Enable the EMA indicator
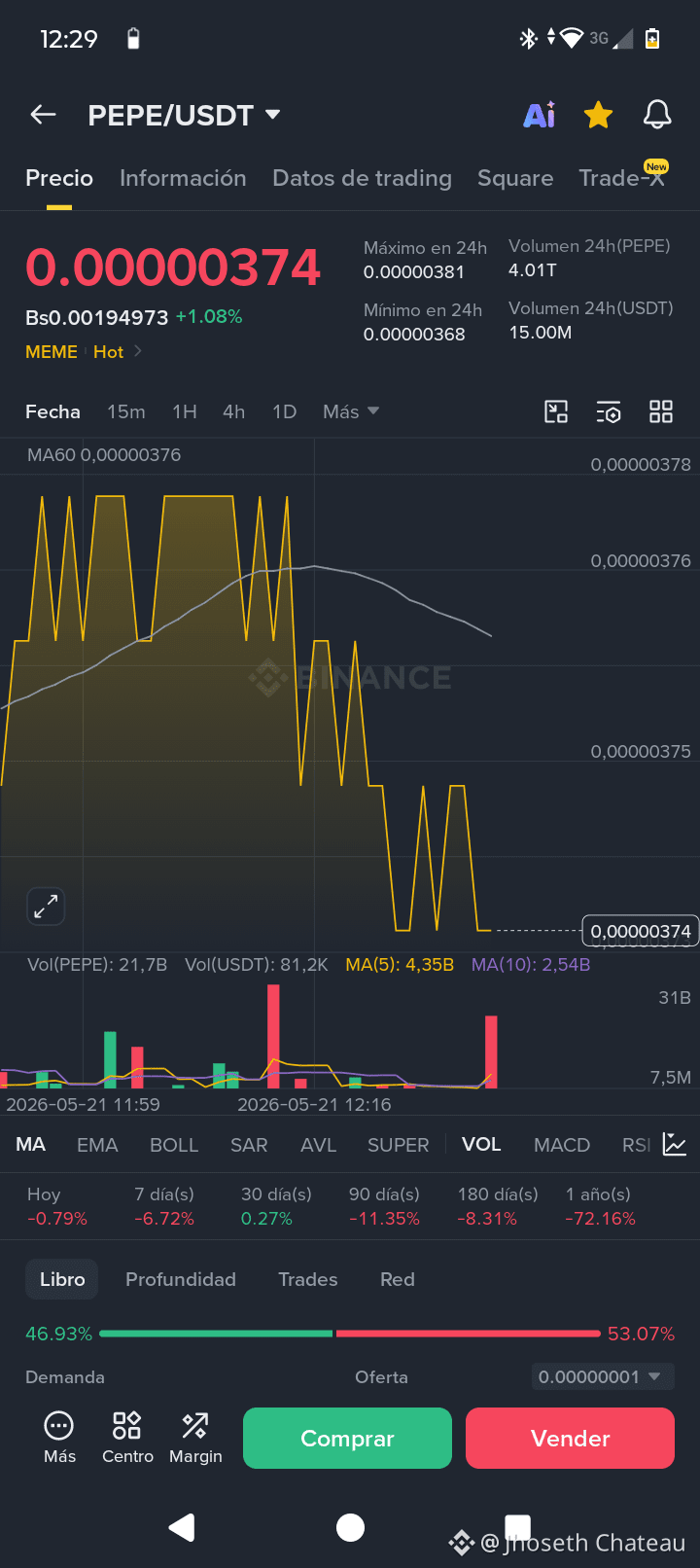The image size is (700, 1568). [97, 1145]
